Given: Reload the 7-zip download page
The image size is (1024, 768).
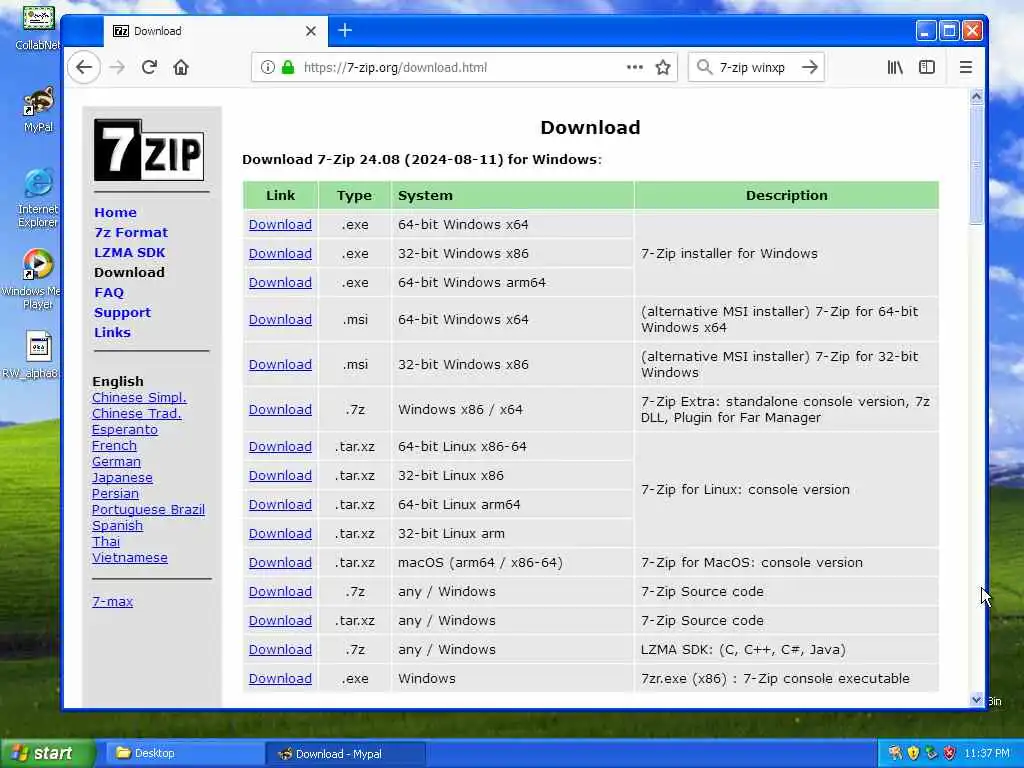Looking at the screenshot, I should (149, 67).
